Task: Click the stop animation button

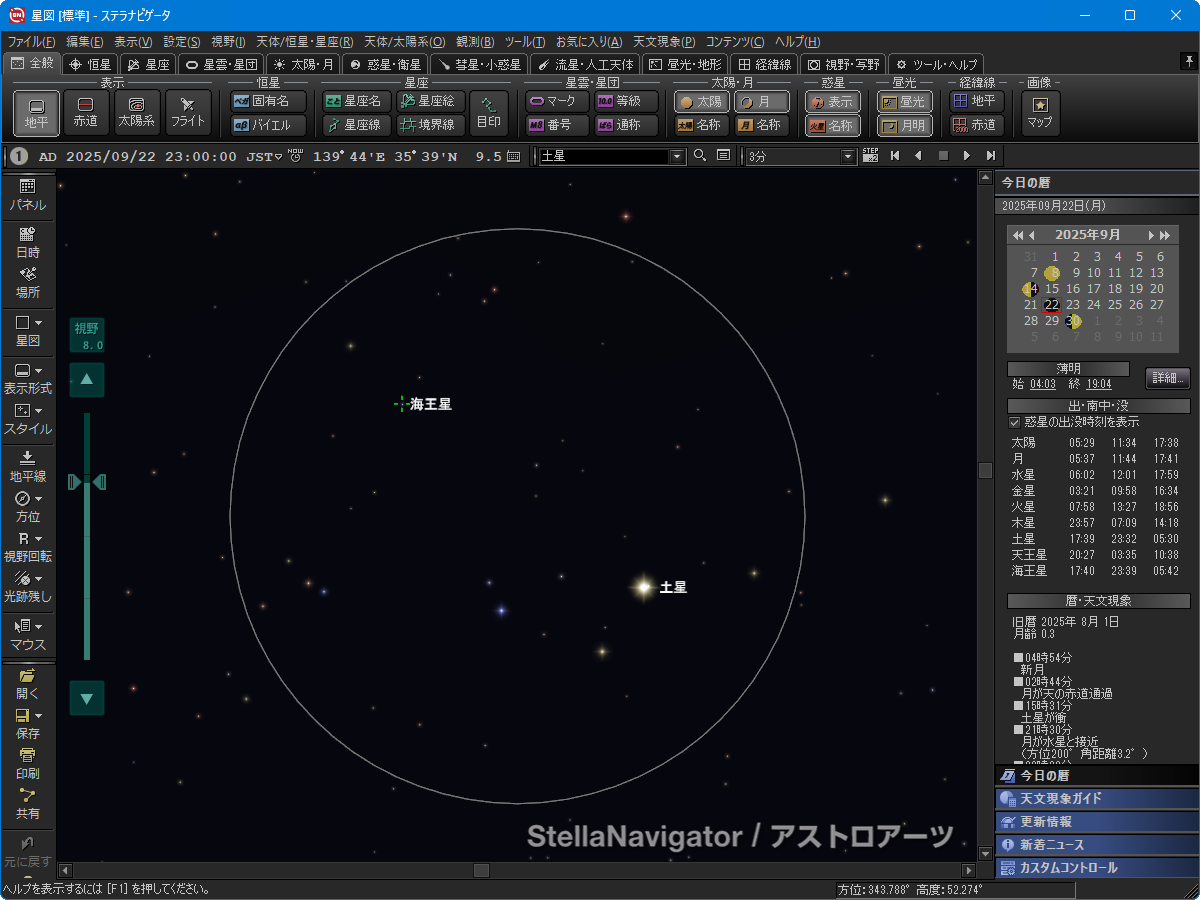Action: click(942, 156)
